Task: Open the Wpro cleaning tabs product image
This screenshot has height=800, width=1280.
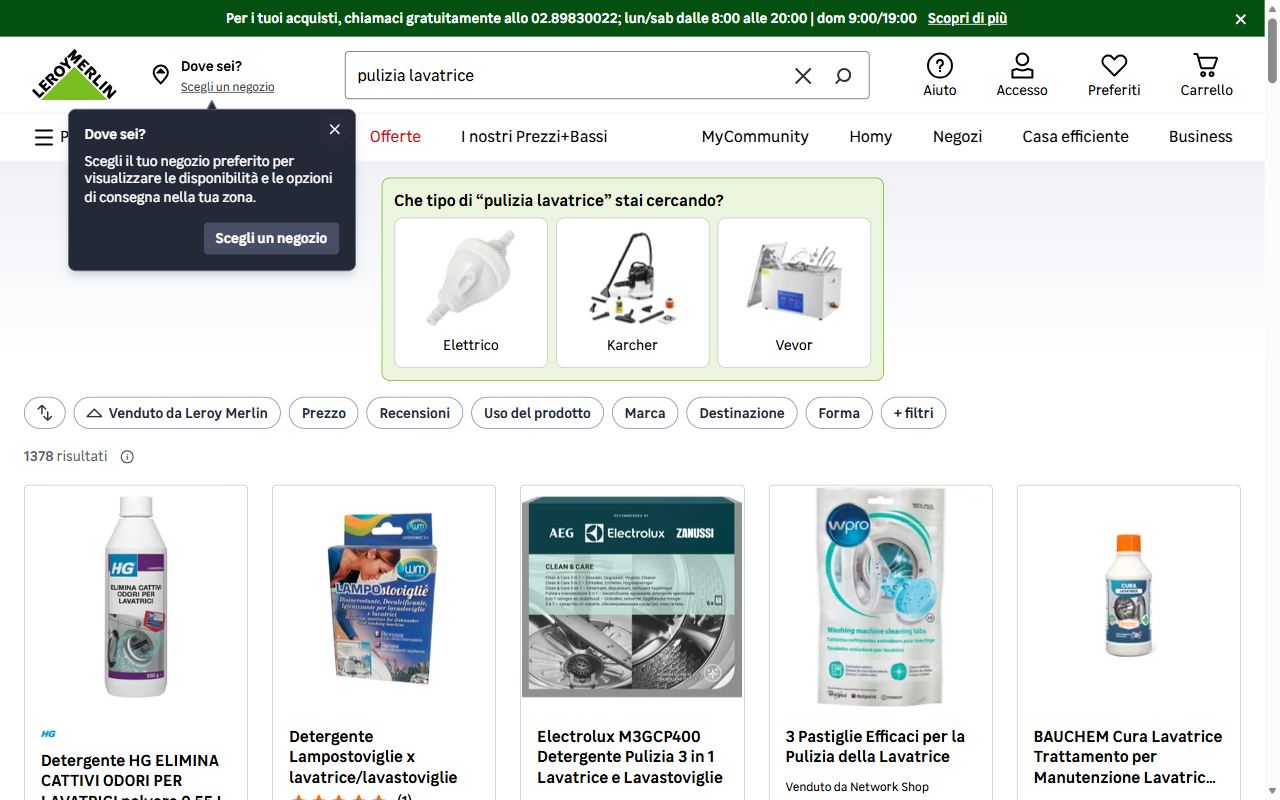Action: (x=881, y=597)
